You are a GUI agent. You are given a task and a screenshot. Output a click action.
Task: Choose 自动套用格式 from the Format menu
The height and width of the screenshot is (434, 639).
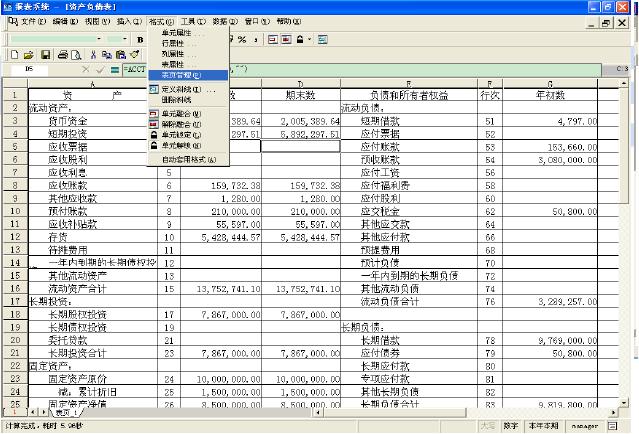click(x=188, y=160)
